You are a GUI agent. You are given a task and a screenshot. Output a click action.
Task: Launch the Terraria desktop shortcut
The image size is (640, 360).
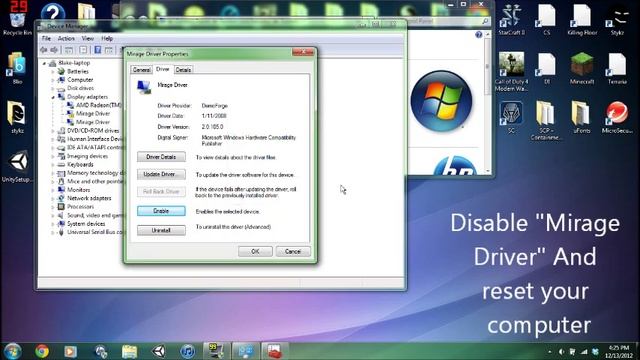pyautogui.click(x=617, y=68)
